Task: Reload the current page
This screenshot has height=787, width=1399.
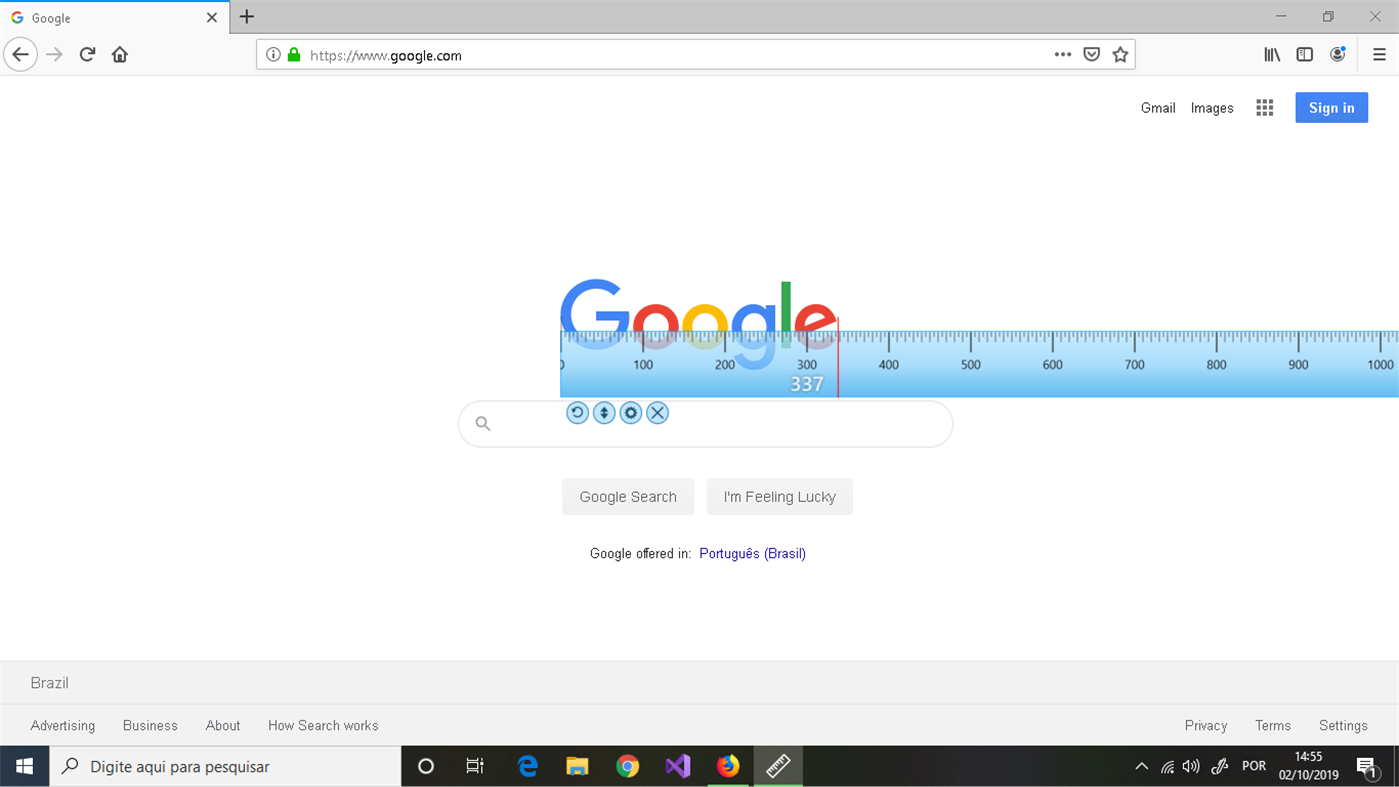Action: (87, 55)
